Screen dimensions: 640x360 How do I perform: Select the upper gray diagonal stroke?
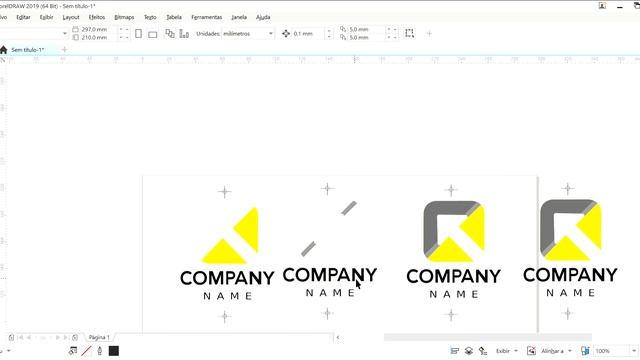[349, 208]
